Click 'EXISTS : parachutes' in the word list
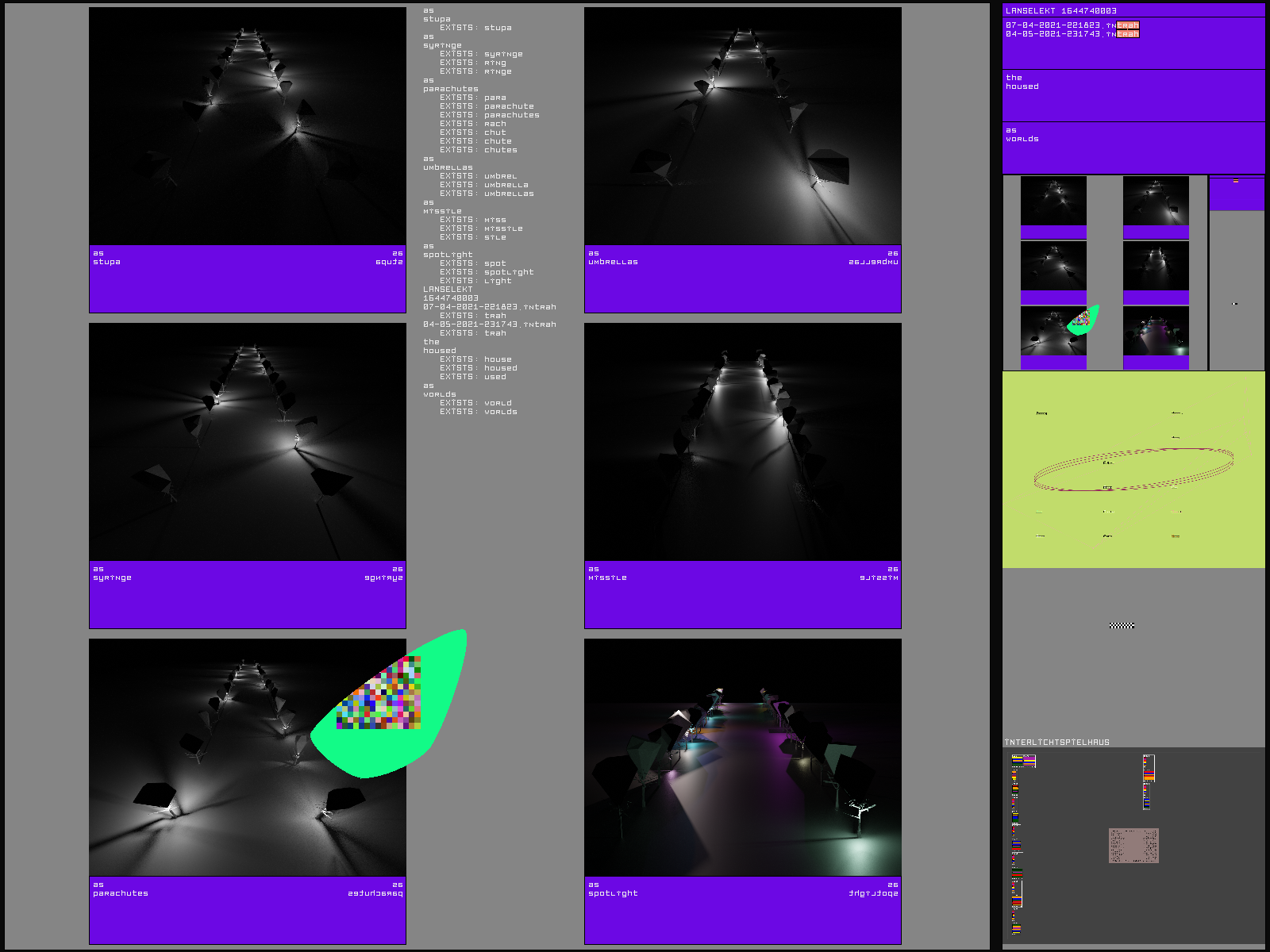Viewport: 1270px width, 952px height. point(489,115)
